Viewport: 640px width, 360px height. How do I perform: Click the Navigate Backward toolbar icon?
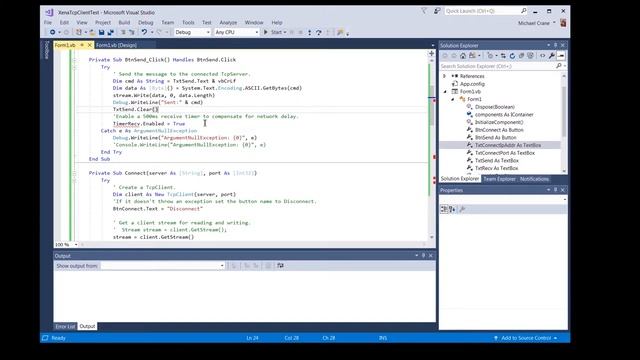52,32
